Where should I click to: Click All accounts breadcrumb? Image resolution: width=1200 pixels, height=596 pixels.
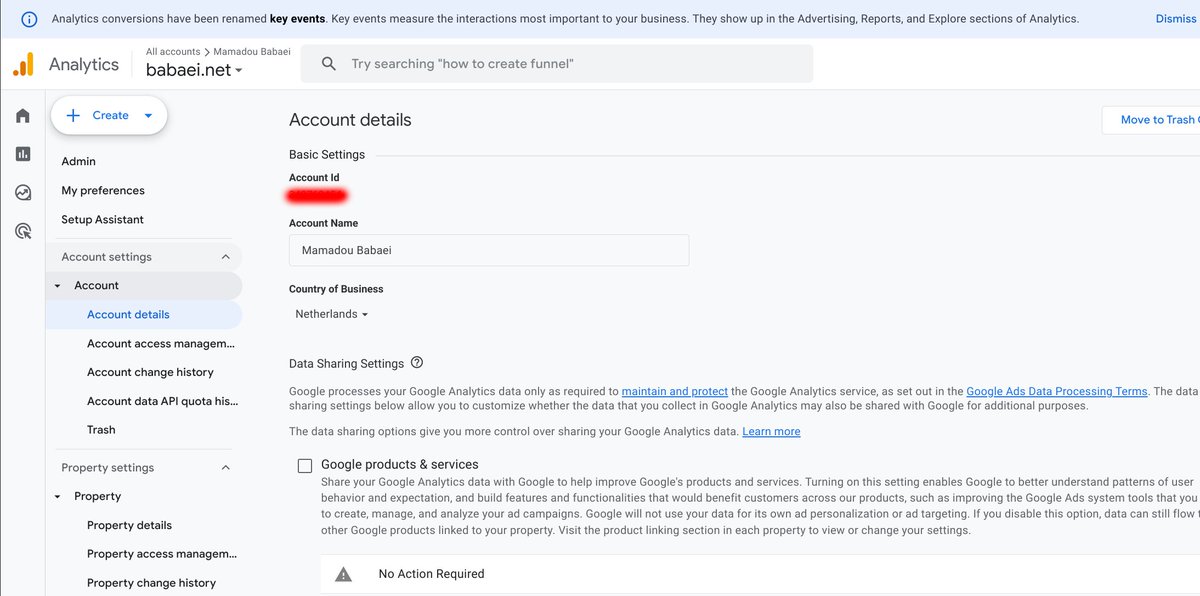pos(173,51)
